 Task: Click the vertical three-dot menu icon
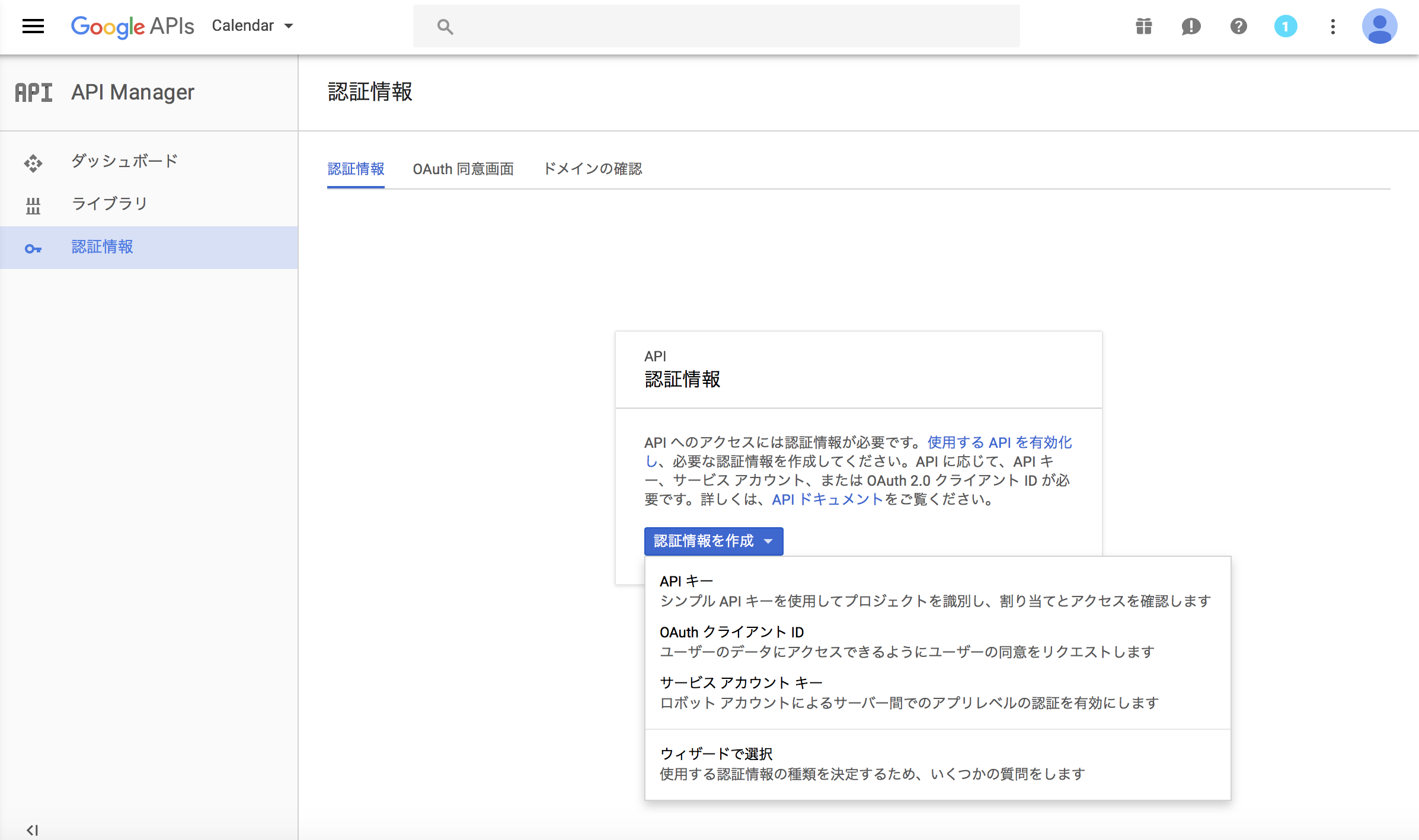(x=1333, y=27)
